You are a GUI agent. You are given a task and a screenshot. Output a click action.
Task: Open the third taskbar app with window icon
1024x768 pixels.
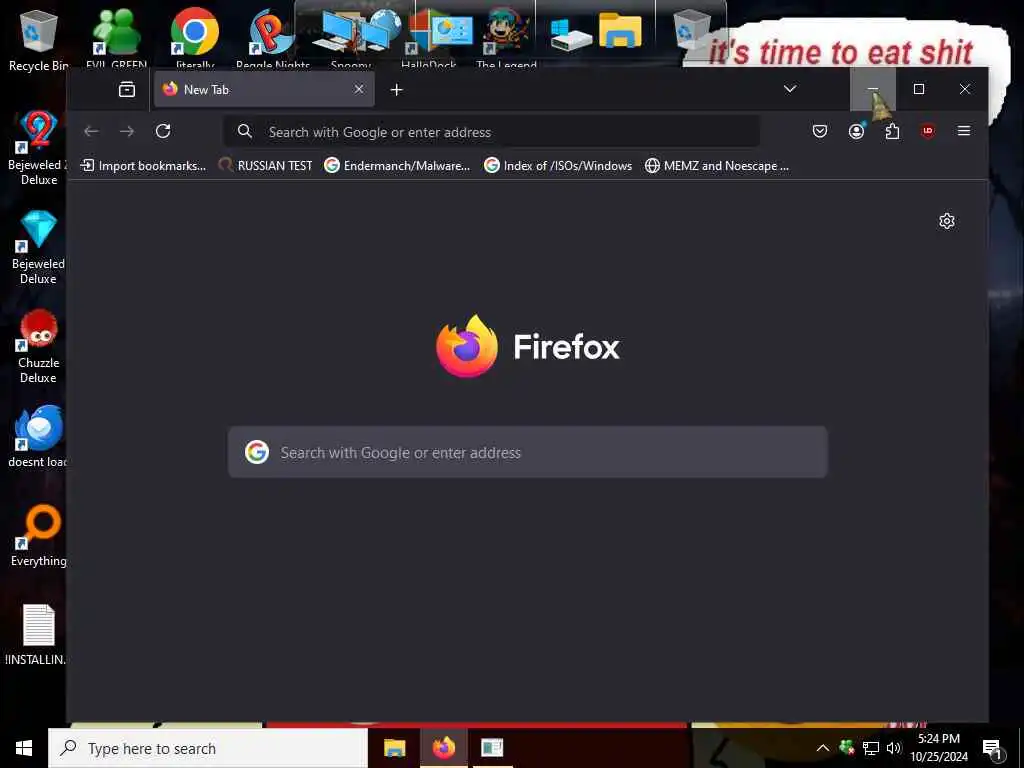pyautogui.click(x=492, y=748)
